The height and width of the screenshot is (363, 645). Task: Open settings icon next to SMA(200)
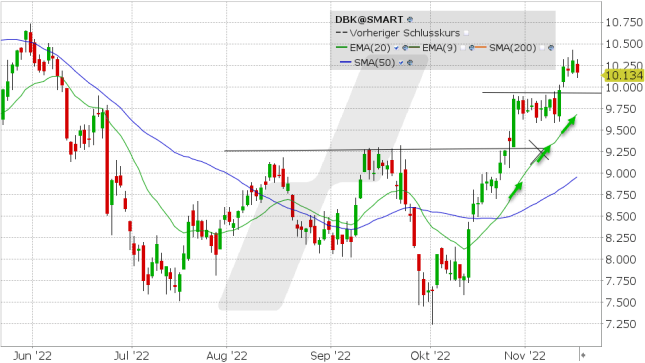click(x=551, y=48)
